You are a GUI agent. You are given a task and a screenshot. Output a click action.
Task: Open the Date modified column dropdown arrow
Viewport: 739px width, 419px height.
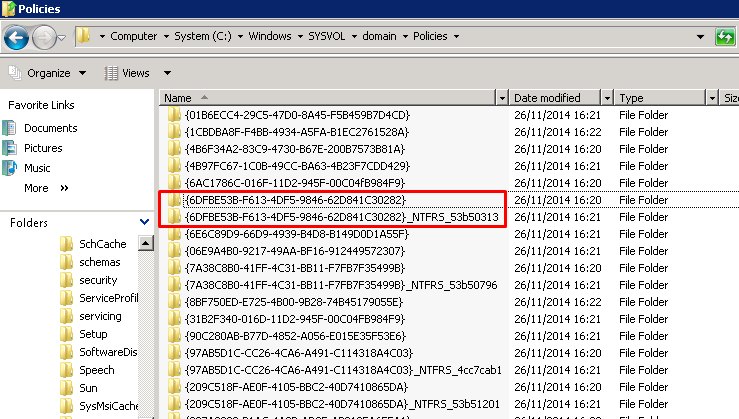pos(603,98)
